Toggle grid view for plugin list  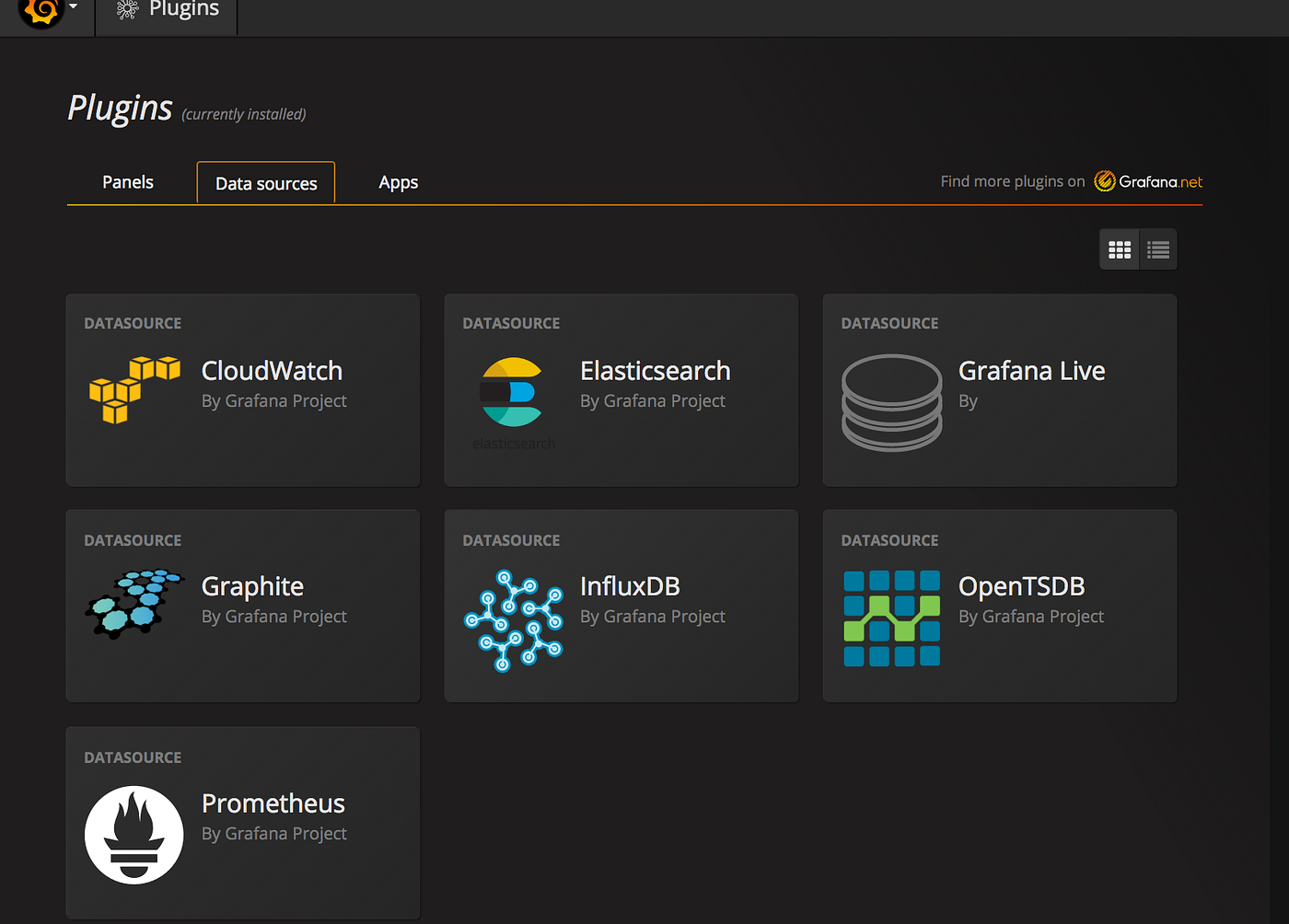coord(1119,248)
